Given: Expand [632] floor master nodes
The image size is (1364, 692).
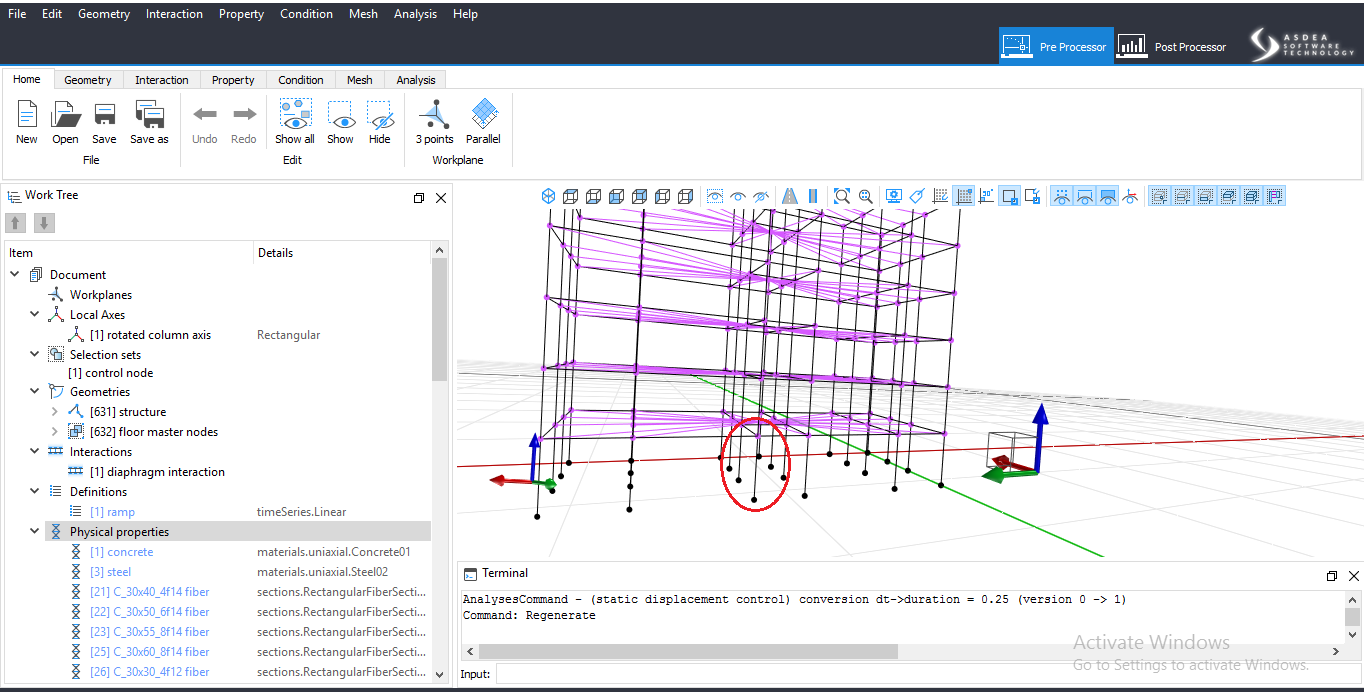Looking at the screenshot, I should click(55, 432).
